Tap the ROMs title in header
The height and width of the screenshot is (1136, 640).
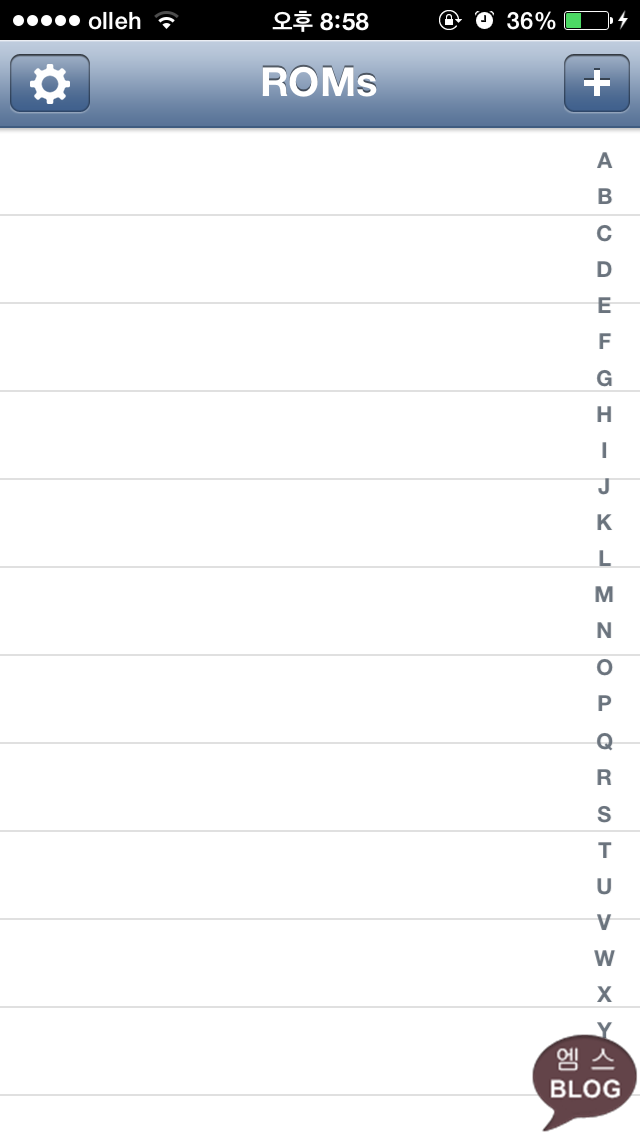[319, 83]
